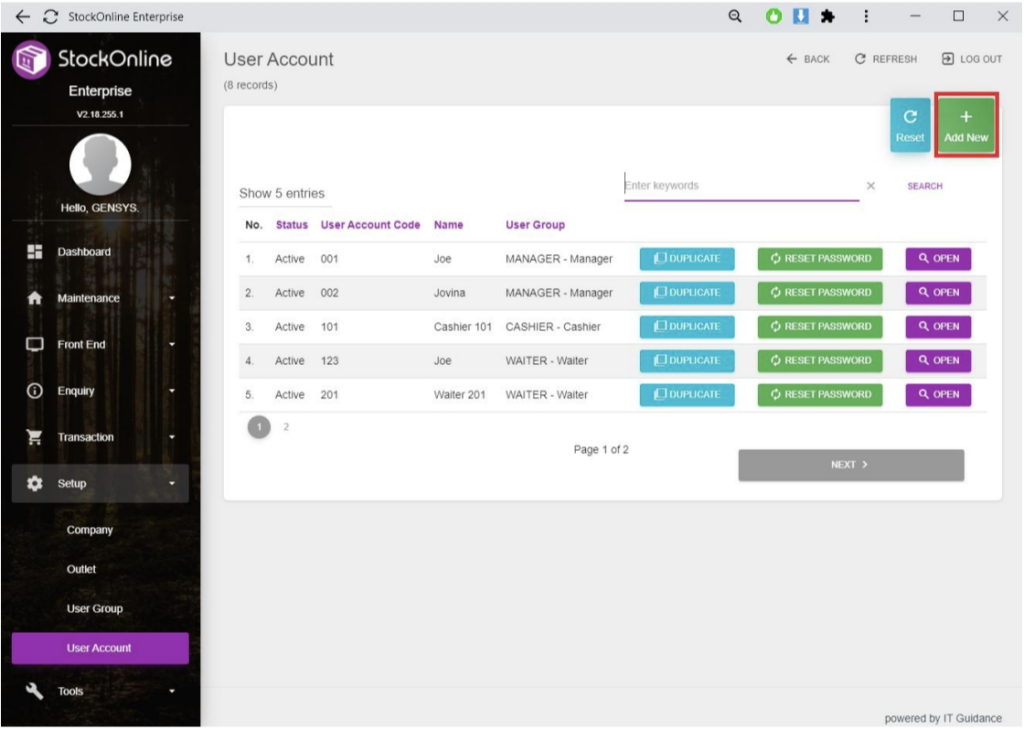This screenshot has height=729, width=1024.
Task: Click the user avatar profile picture
Action: coord(99,164)
